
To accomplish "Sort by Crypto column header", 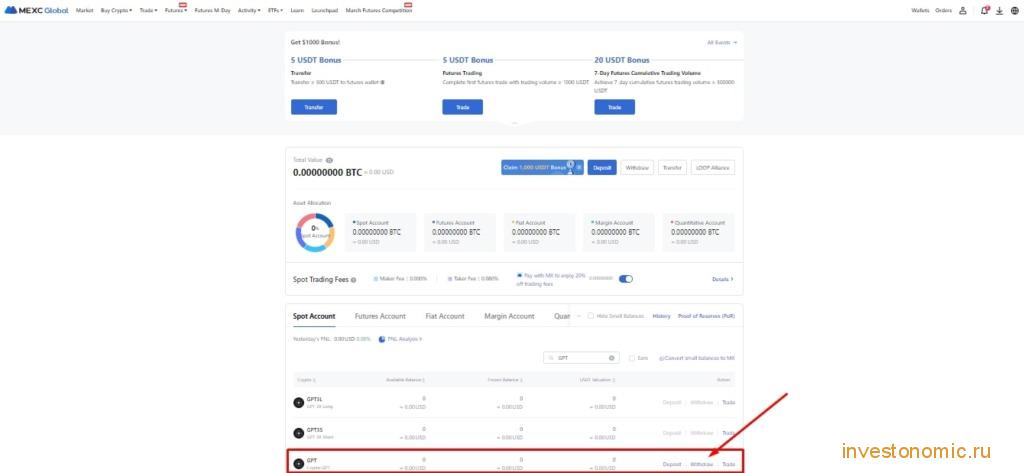I will 306,380.
